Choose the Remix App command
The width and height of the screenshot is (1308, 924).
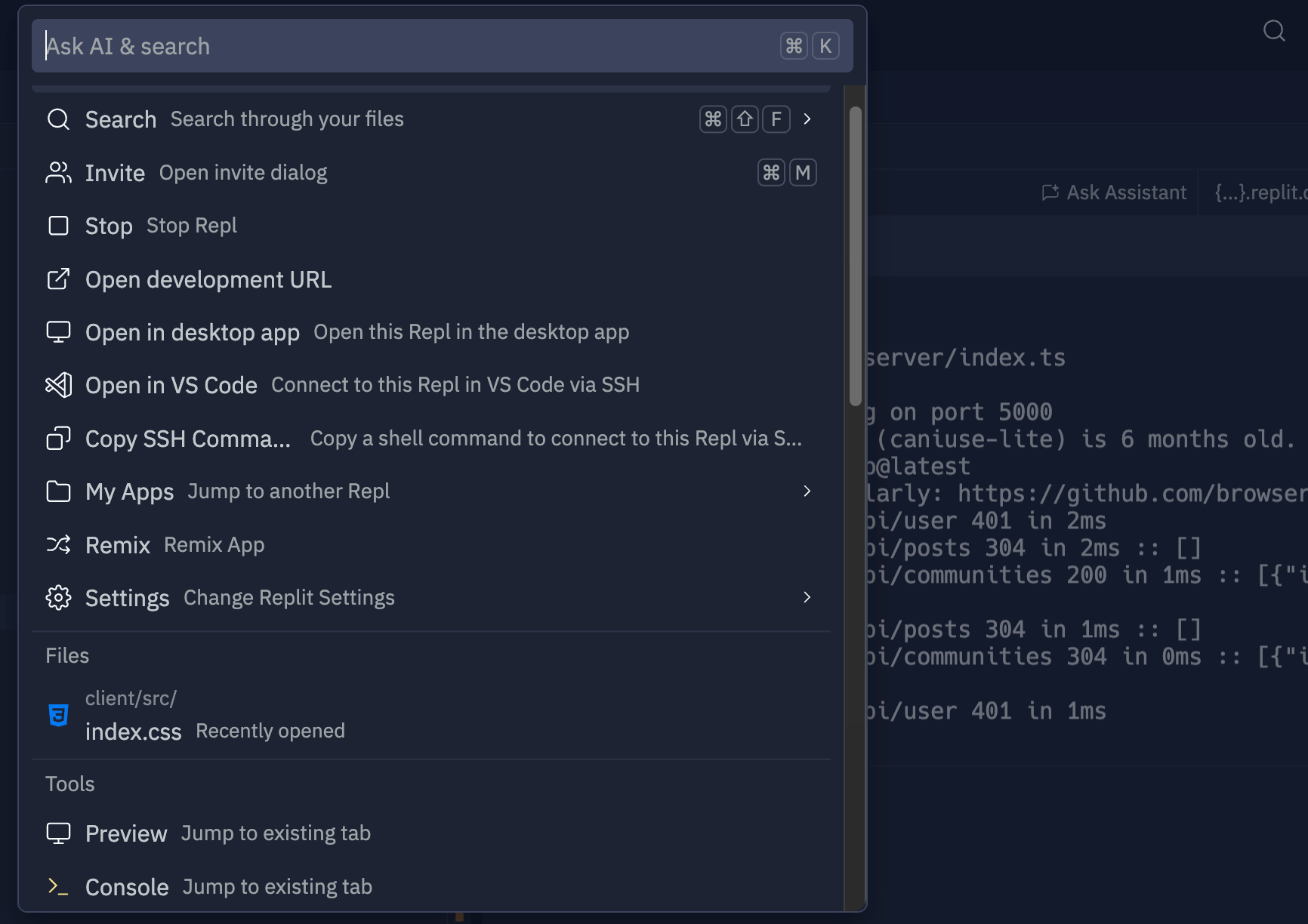[x=431, y=544]
